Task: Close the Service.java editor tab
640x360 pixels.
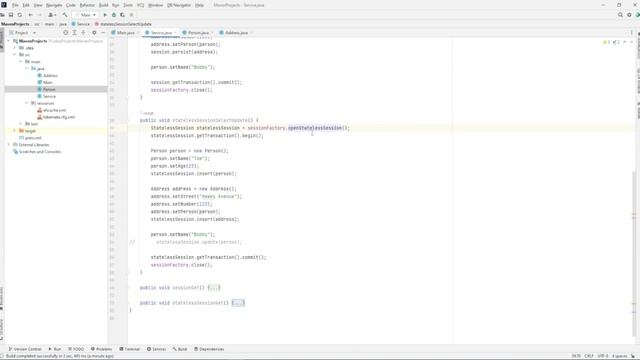Action: click(x=176, y=32)
